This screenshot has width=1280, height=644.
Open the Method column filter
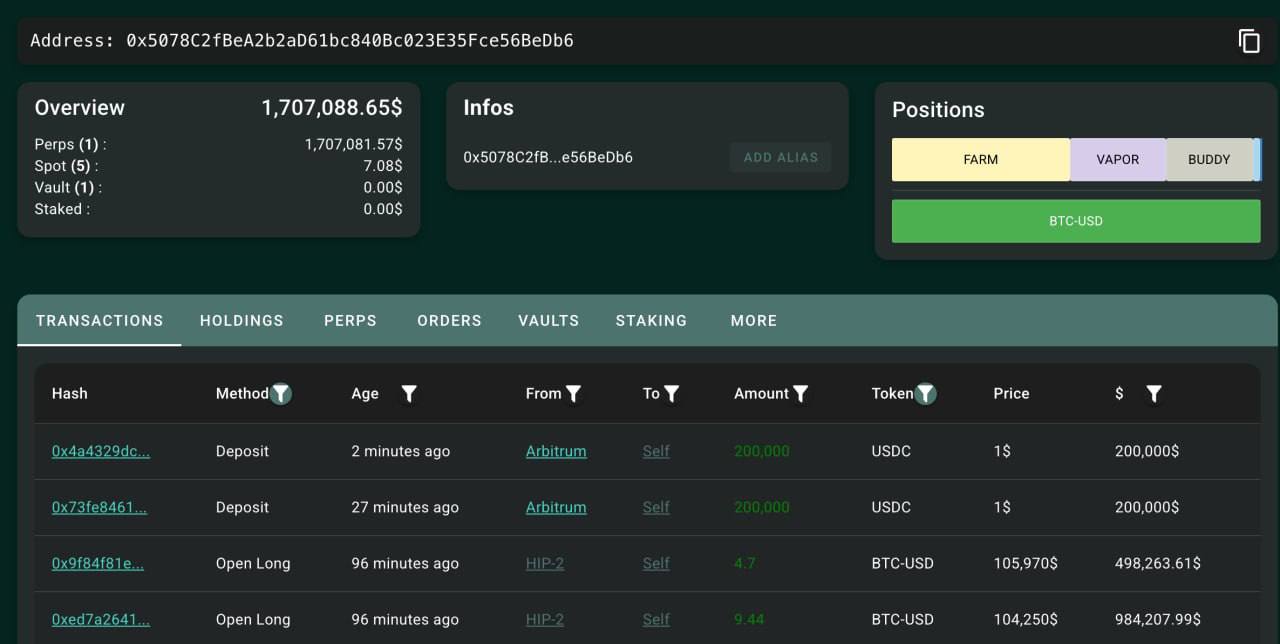(281, 394)
